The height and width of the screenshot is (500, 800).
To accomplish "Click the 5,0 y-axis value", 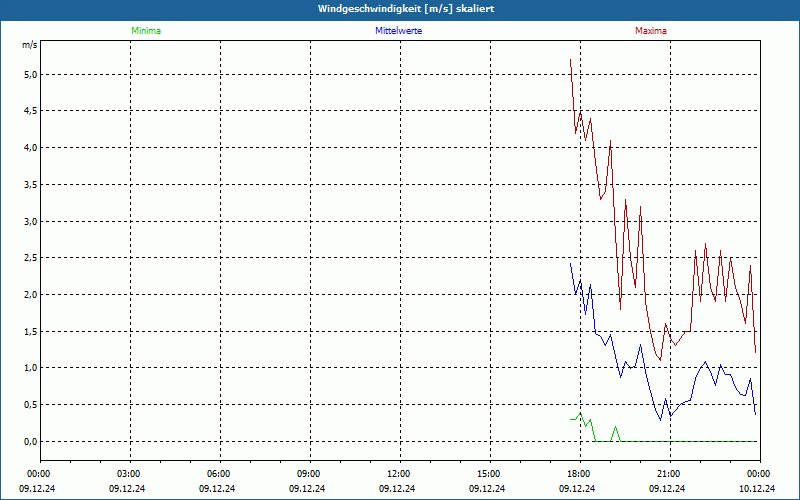I will tap(31, 74).
